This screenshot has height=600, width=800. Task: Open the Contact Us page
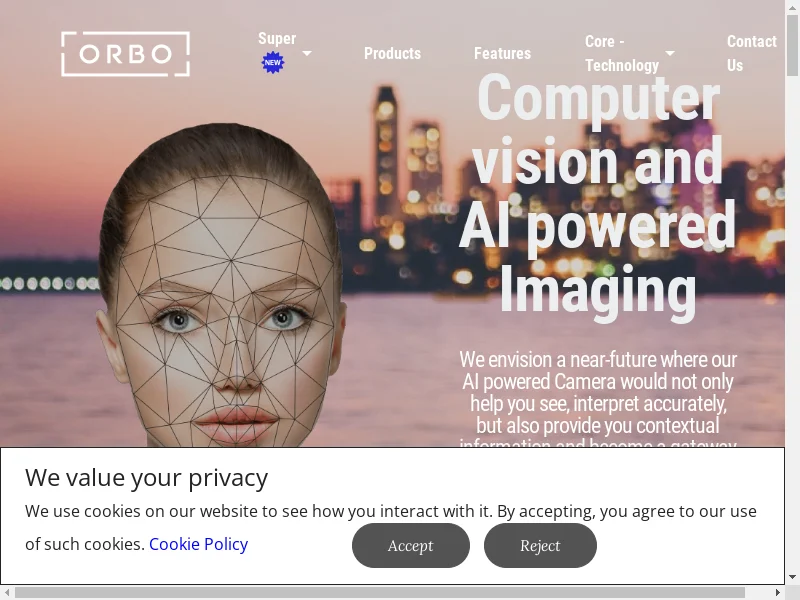click(752, 54)
